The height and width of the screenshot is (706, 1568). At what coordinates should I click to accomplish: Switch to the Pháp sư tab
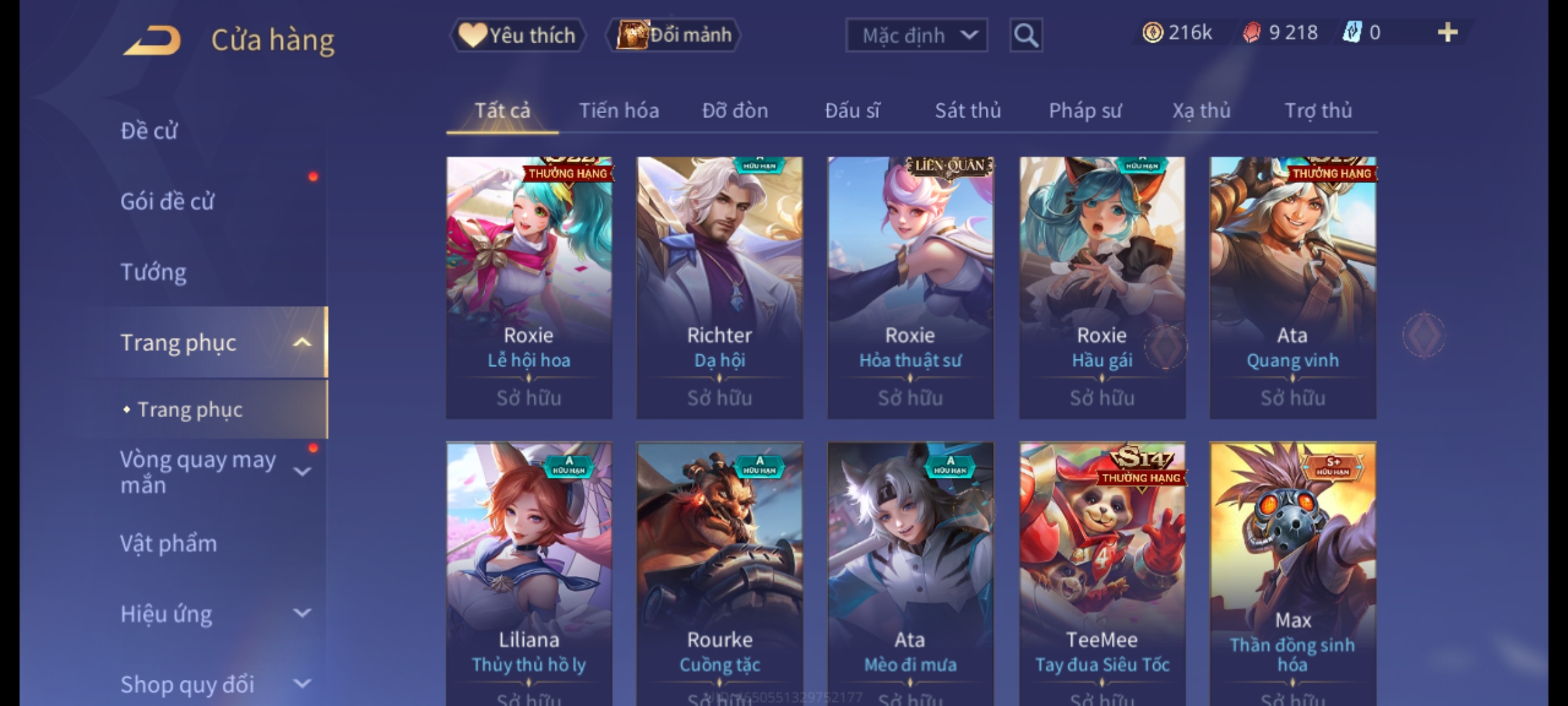pyautogui.click(x=1085, y=110)
